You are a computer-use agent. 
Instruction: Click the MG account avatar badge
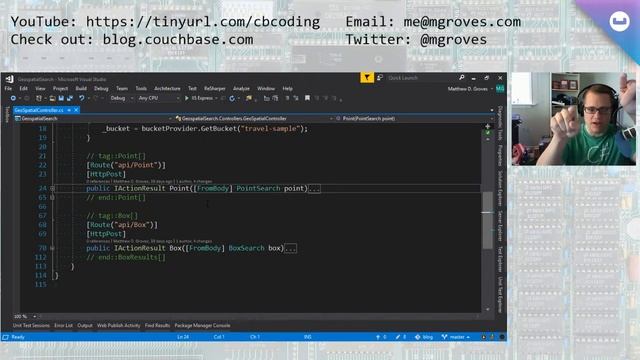tap(500, 89)
